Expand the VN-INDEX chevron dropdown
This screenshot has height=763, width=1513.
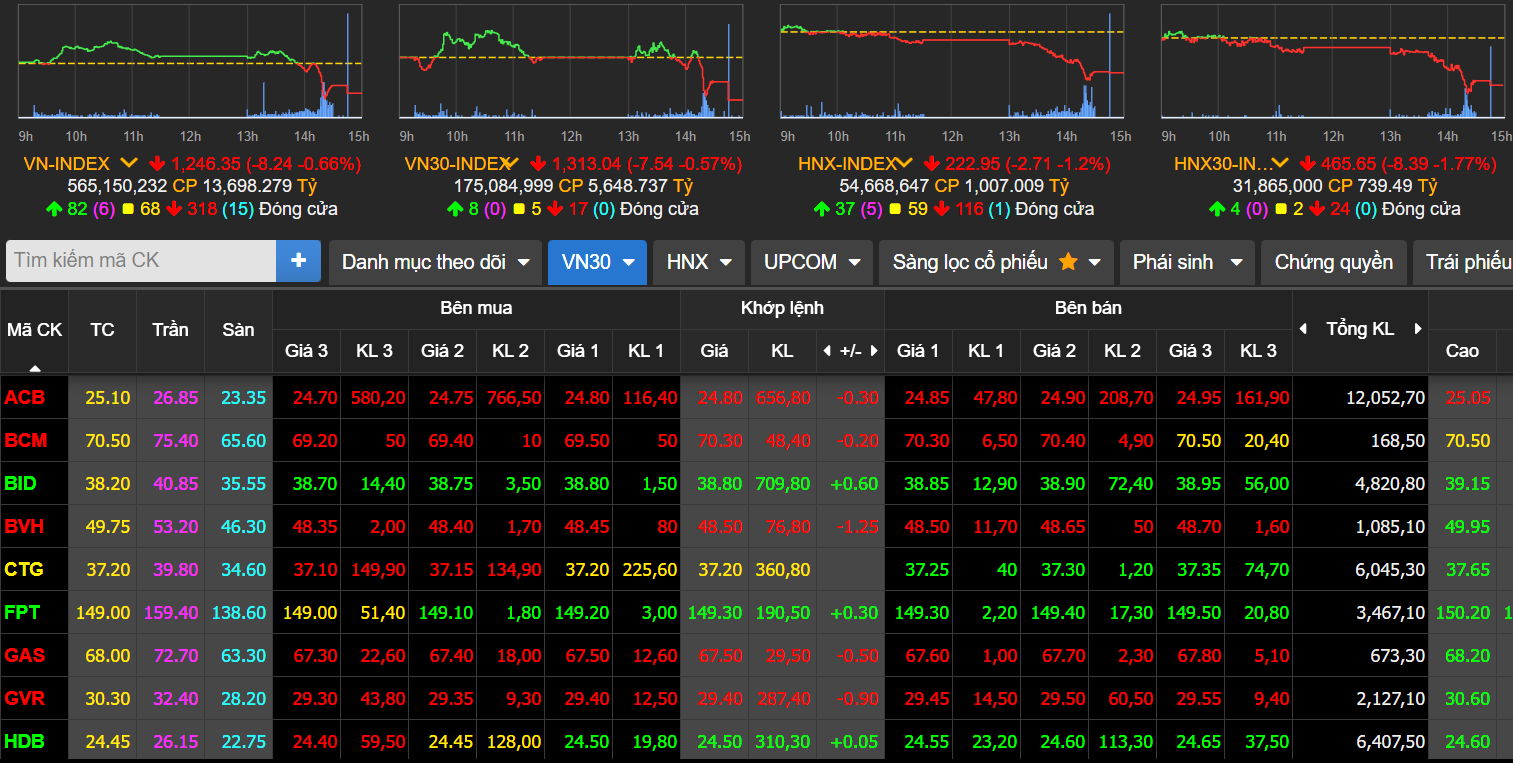(129, 163)
